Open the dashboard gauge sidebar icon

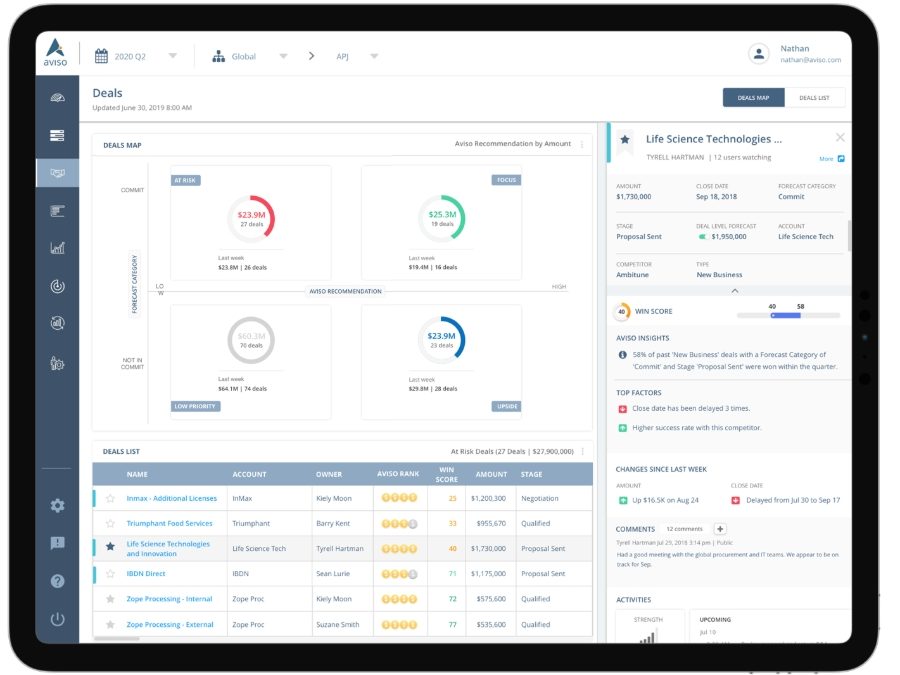(57, 98)
